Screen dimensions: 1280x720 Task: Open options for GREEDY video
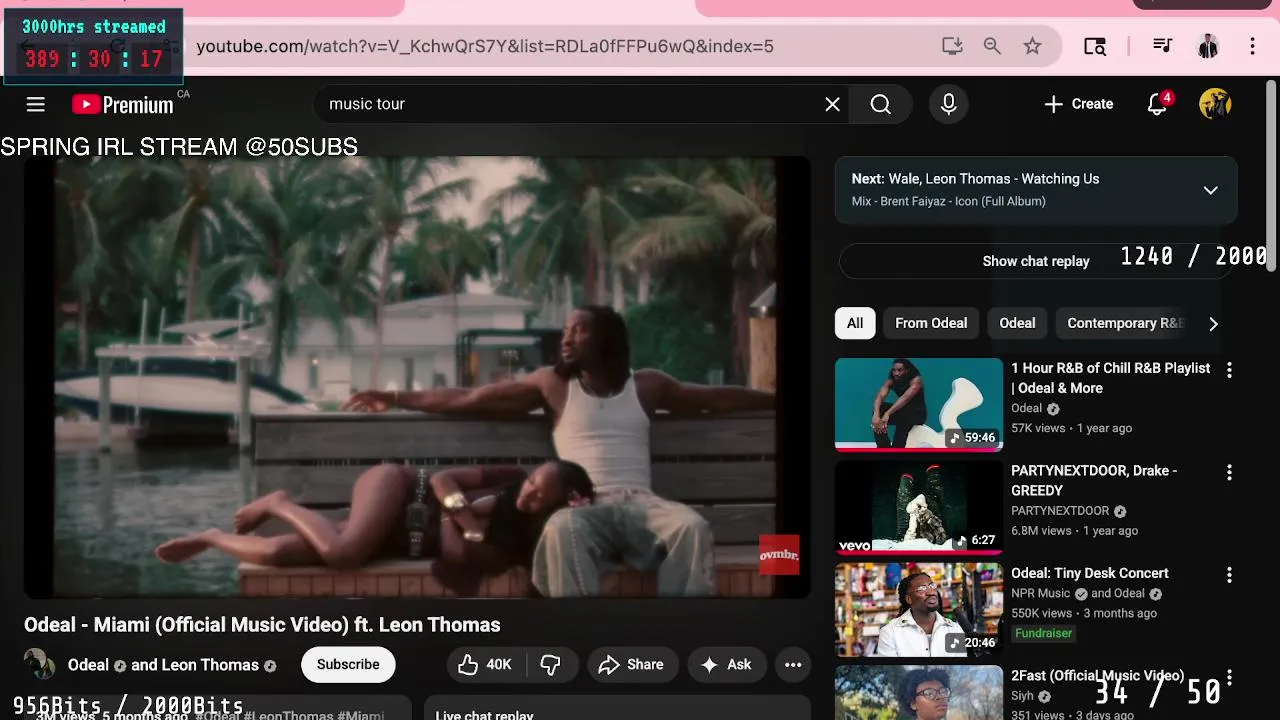click(1229, 472)
